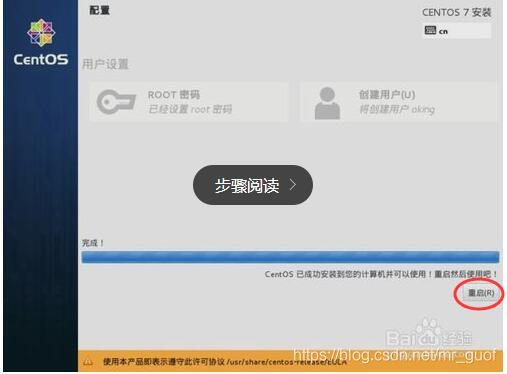Click the 将创建用户 oking status text

[397, 109]
